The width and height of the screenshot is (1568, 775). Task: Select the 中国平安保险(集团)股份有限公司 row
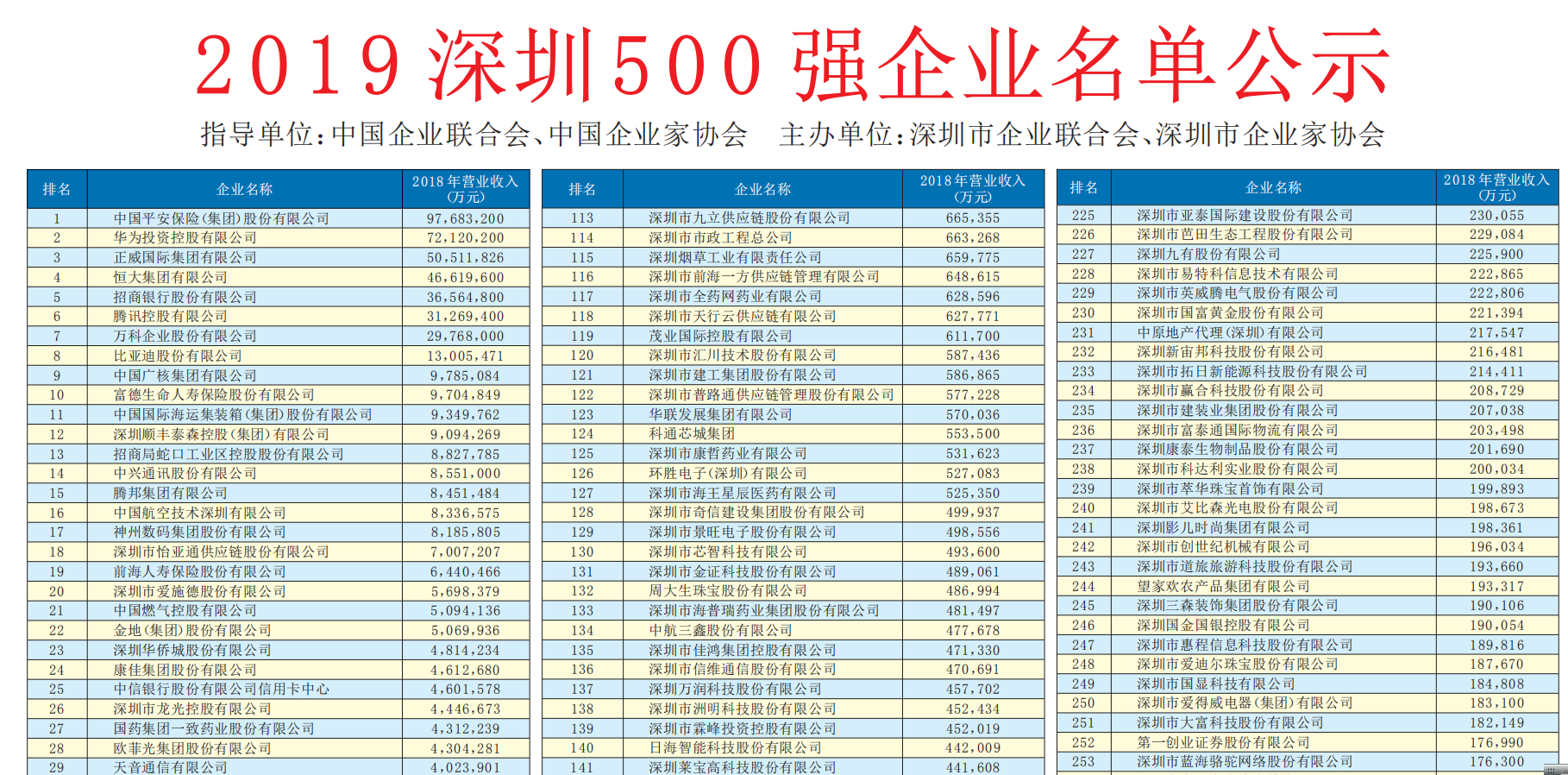coord(222,218)
